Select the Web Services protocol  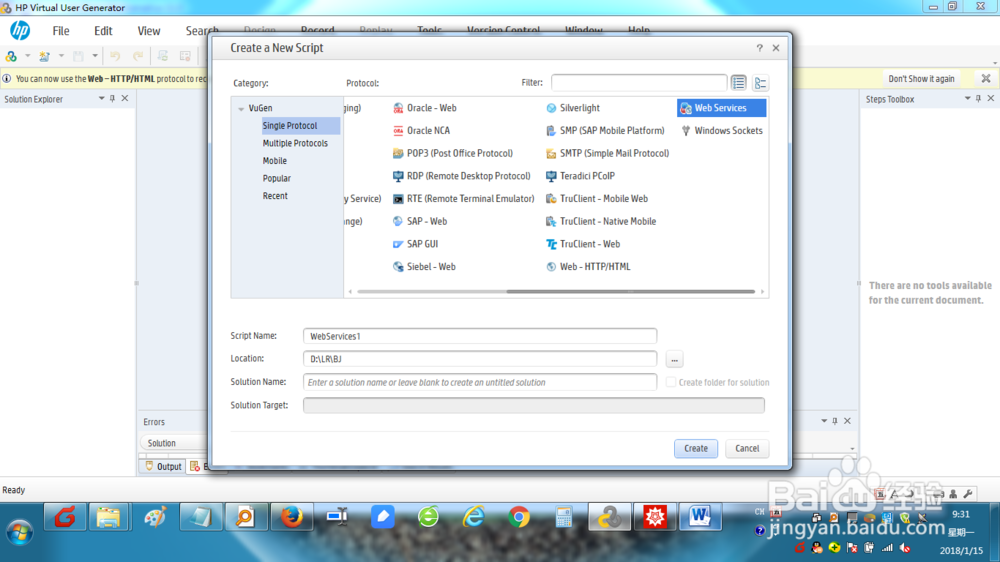pos(721,108)
